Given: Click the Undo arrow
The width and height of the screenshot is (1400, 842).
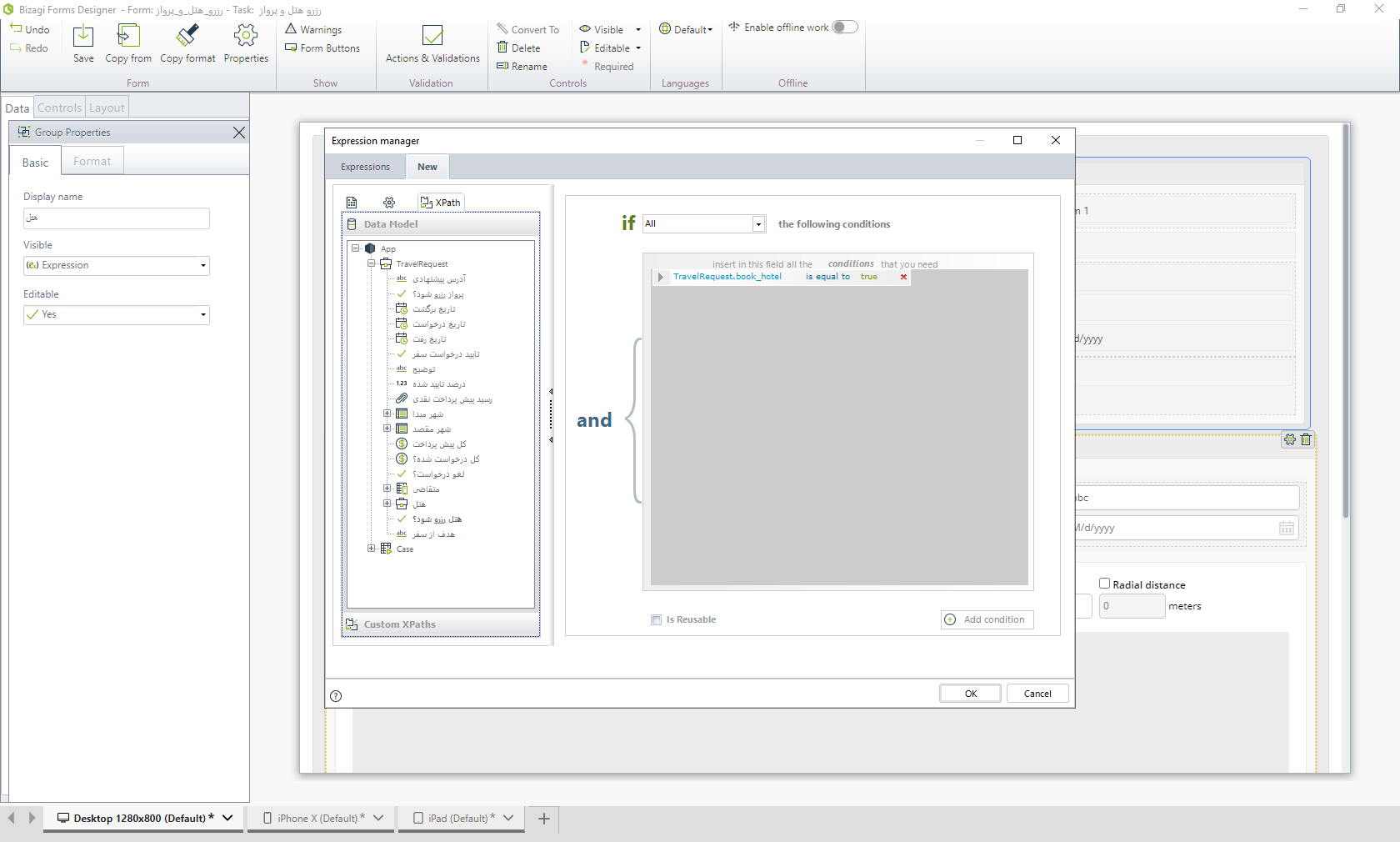Looking at the screenshot, I should [16, 29].
